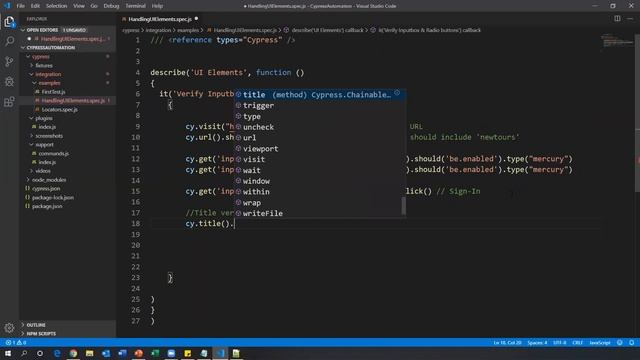The image size is (640, 360).
Task: Open the Help menu
Action: pyautogui.click(x=157, y=6)
